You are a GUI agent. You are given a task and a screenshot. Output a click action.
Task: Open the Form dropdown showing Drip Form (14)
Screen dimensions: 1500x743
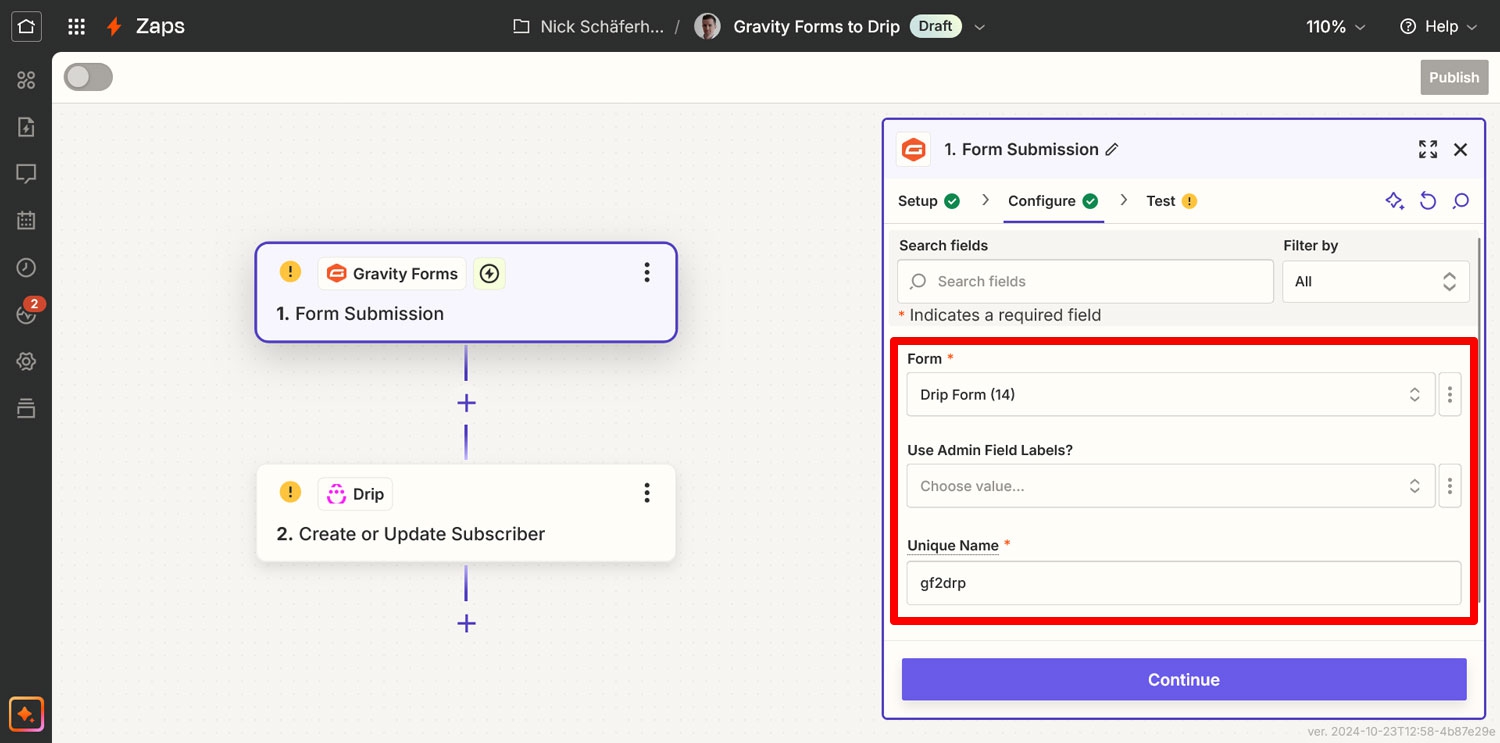click(1171, 394)
